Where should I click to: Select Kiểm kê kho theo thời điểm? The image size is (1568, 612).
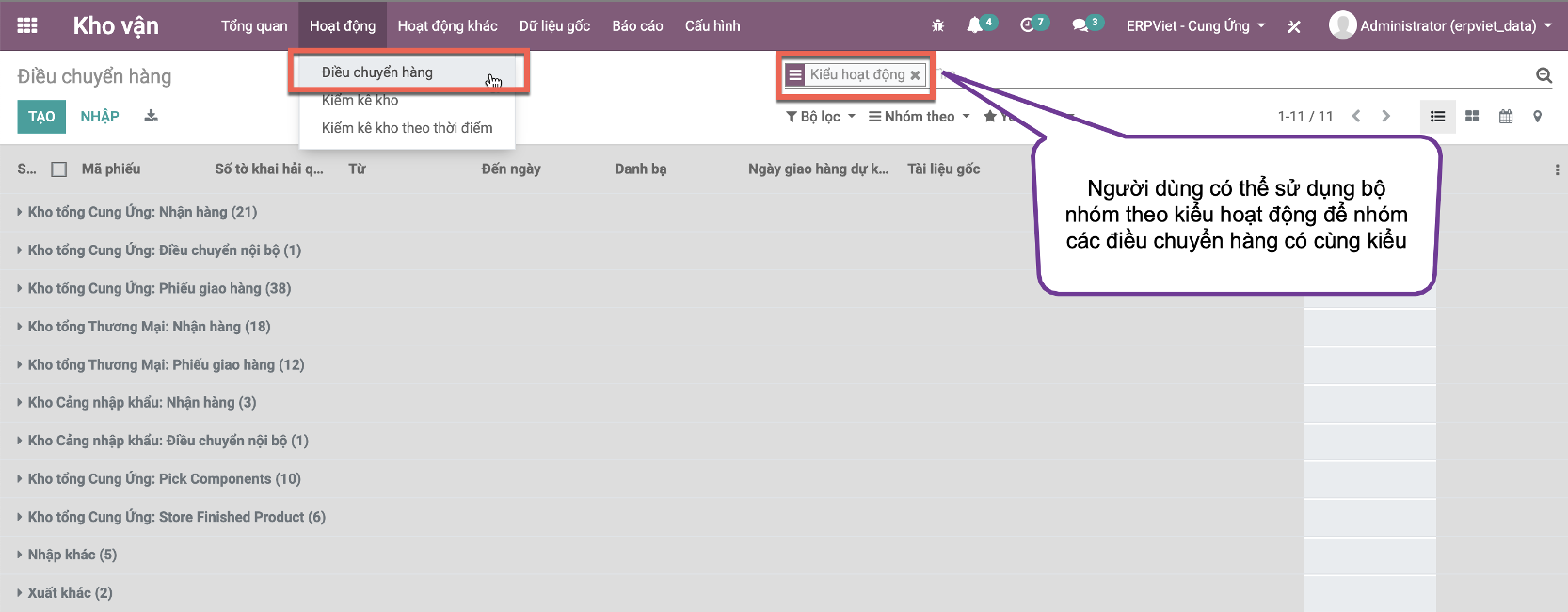(x=407, y=128)
